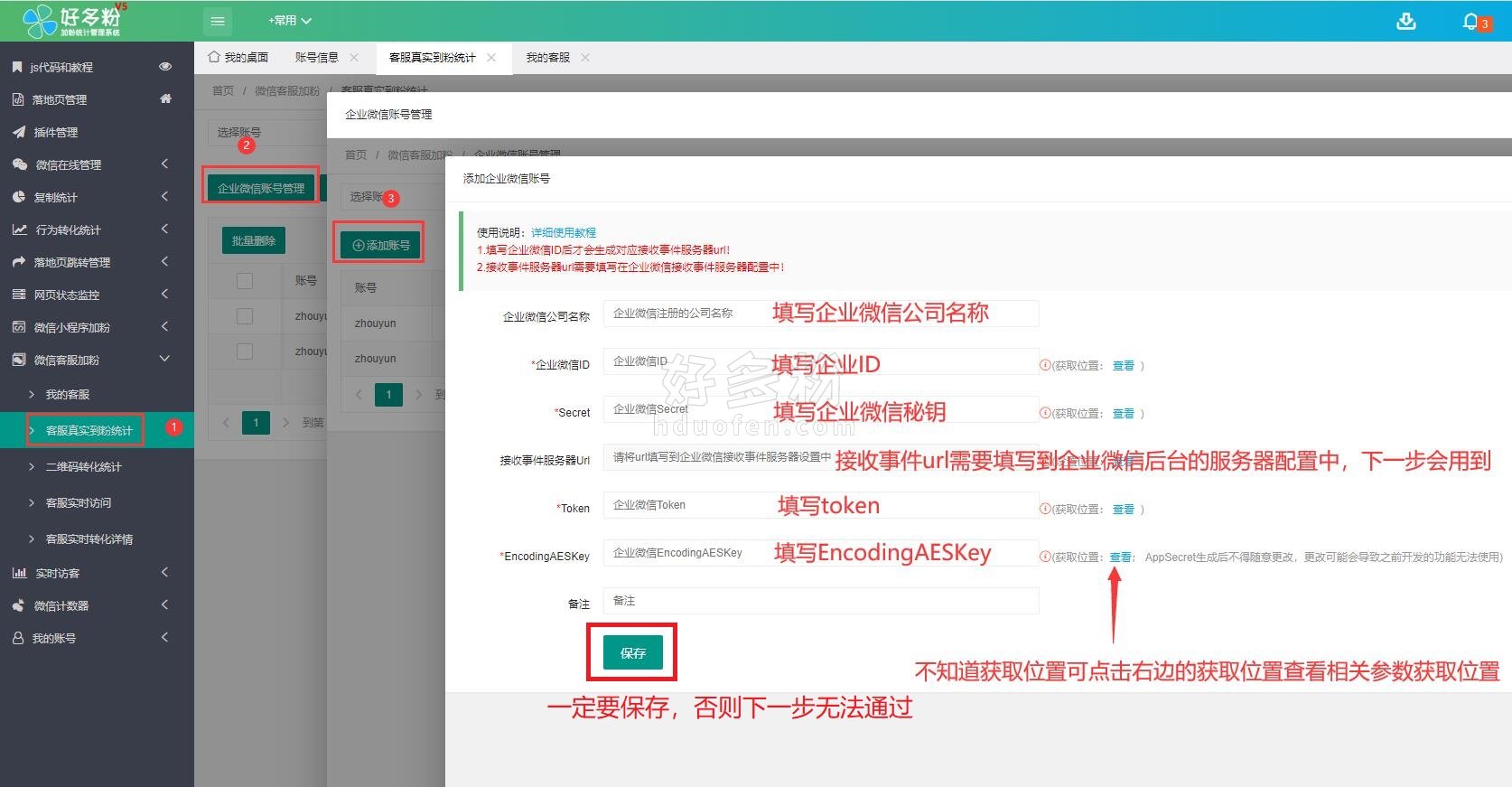Click page 1 in the background table pagination

(257, 422)
